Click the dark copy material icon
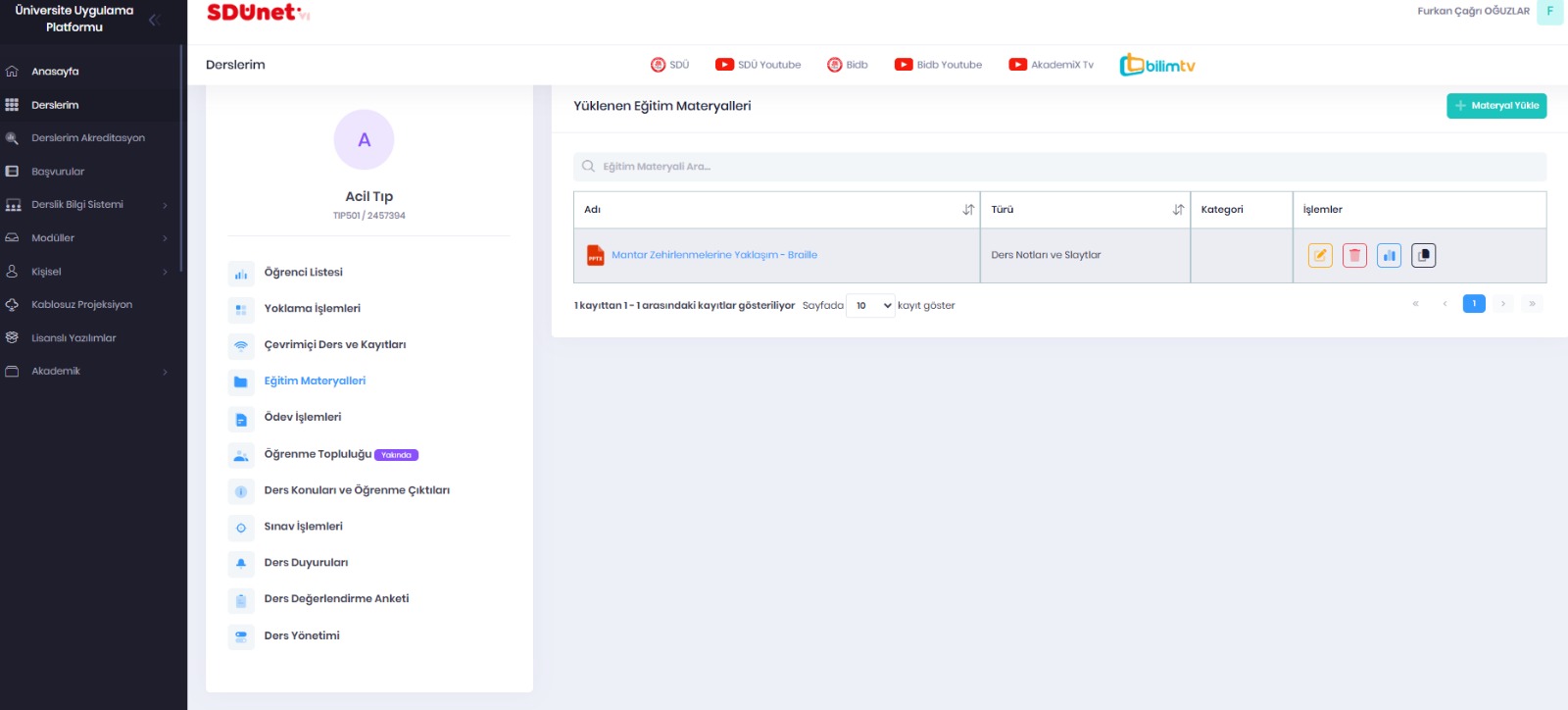 [x=1423, y=255]
